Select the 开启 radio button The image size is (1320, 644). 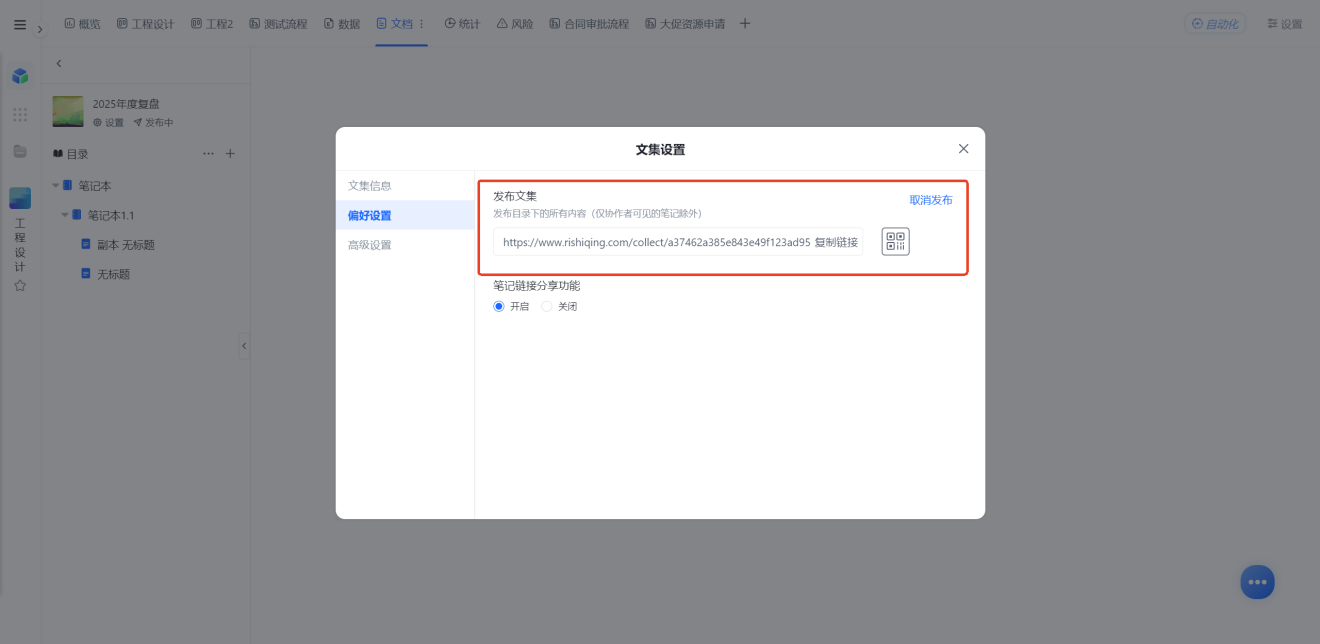pyautogui.click(x=499, y=307)
